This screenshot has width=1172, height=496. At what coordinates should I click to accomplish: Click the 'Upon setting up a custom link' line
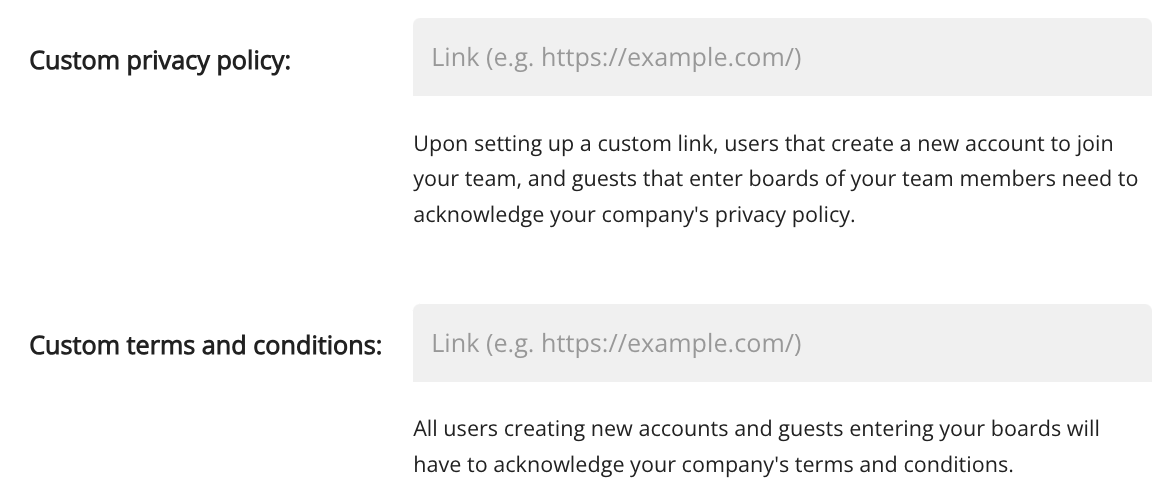point(763,143)
